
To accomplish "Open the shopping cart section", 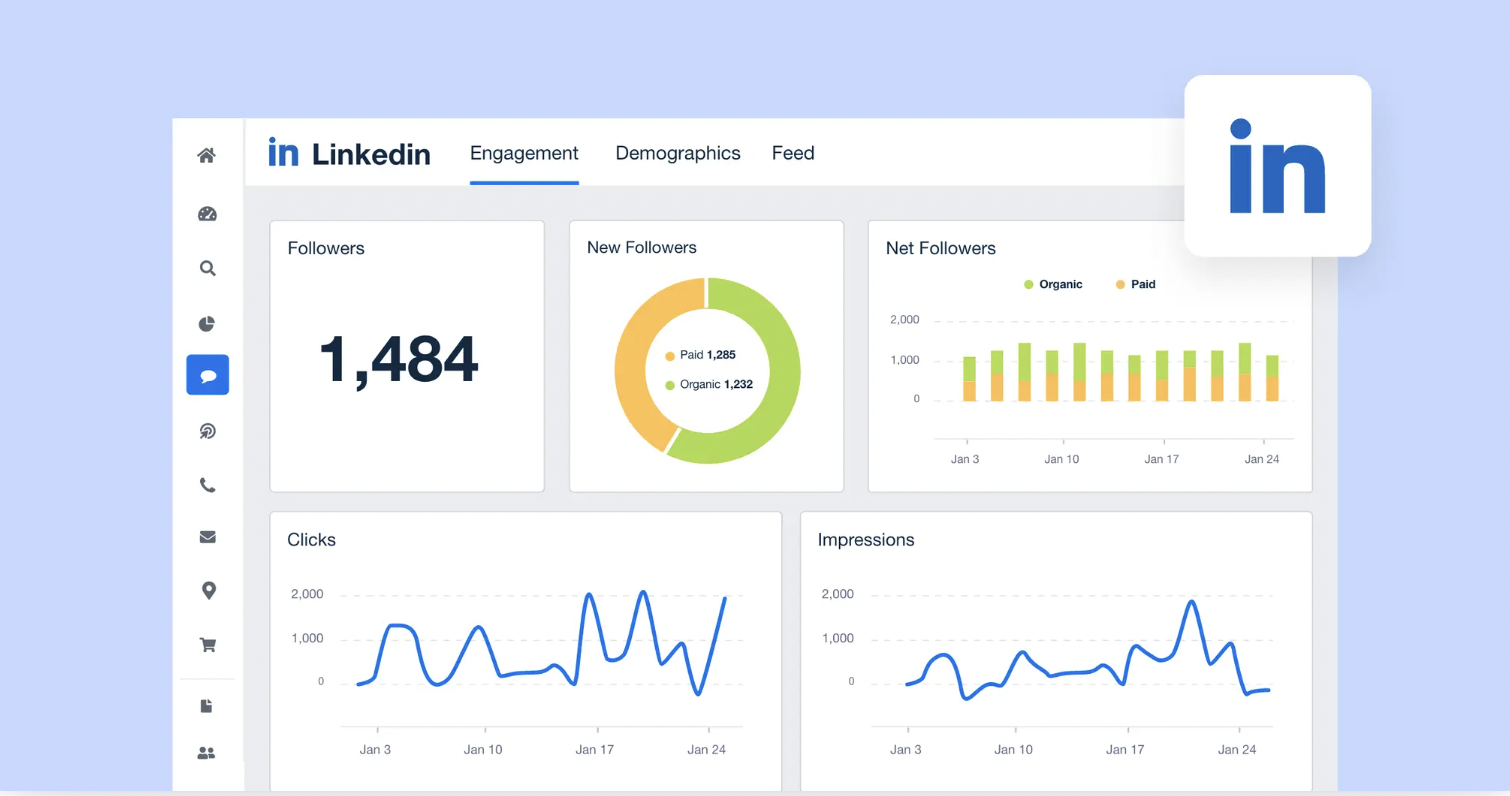I will (207, 644).
